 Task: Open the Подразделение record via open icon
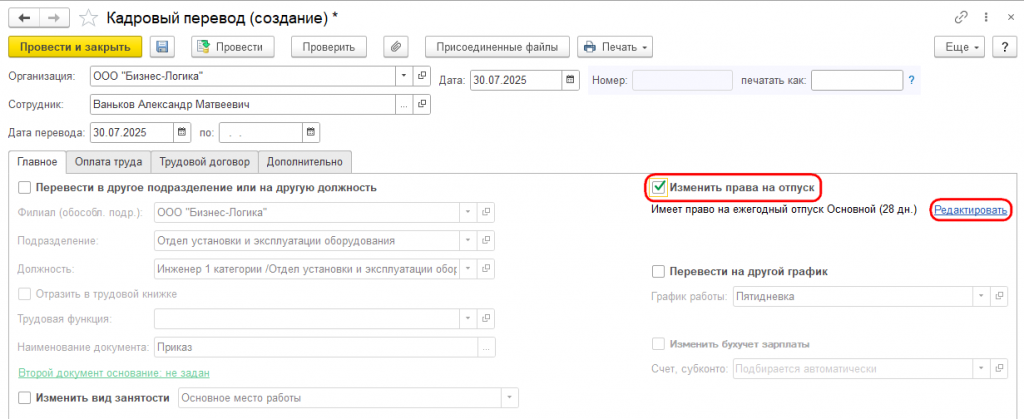pyautogui.click(x=486, y=240)
